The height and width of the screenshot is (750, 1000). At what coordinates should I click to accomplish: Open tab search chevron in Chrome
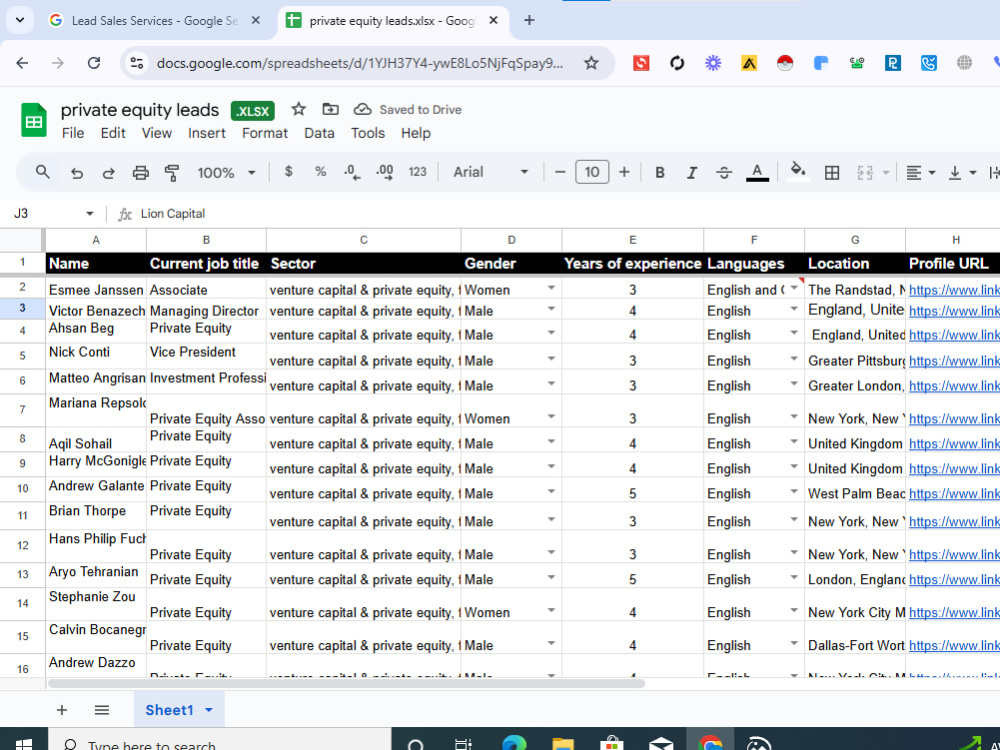[20, 20]
